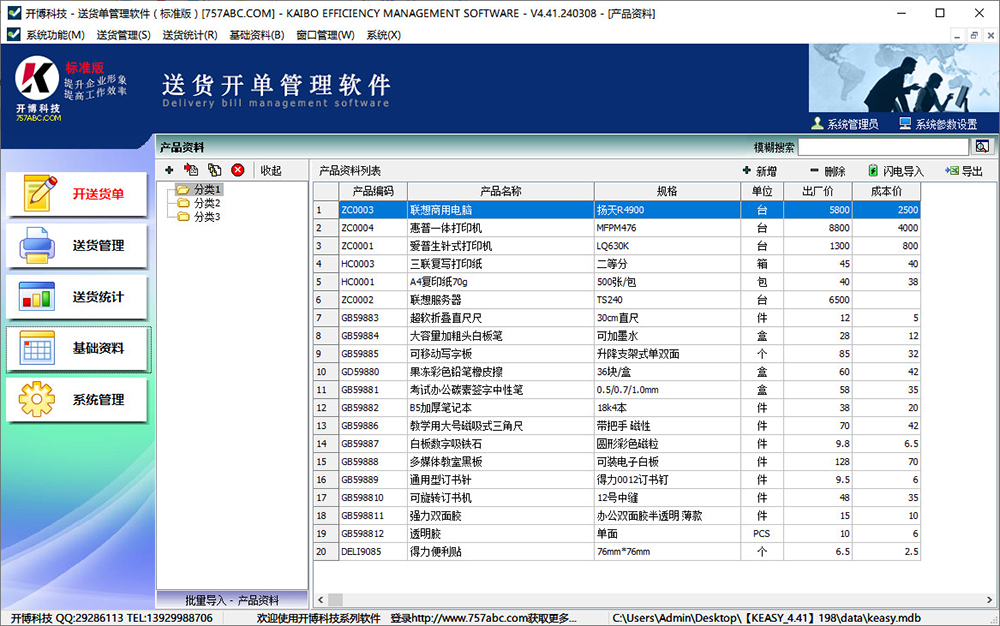Viewport: 1000px width, 626px height.
Task: Open 系统参数设置 system settings
Action: point(938,124)
